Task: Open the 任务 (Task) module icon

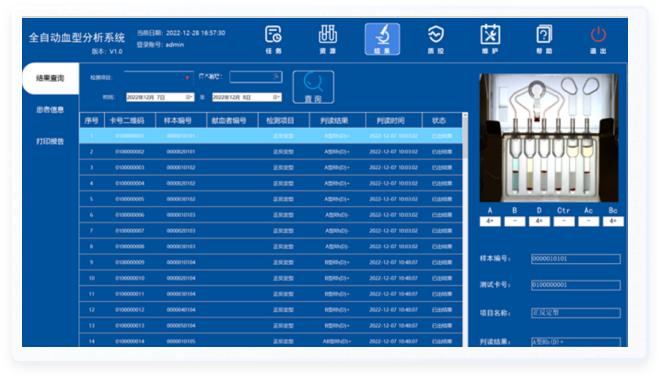Action: (x=273, y=39)
